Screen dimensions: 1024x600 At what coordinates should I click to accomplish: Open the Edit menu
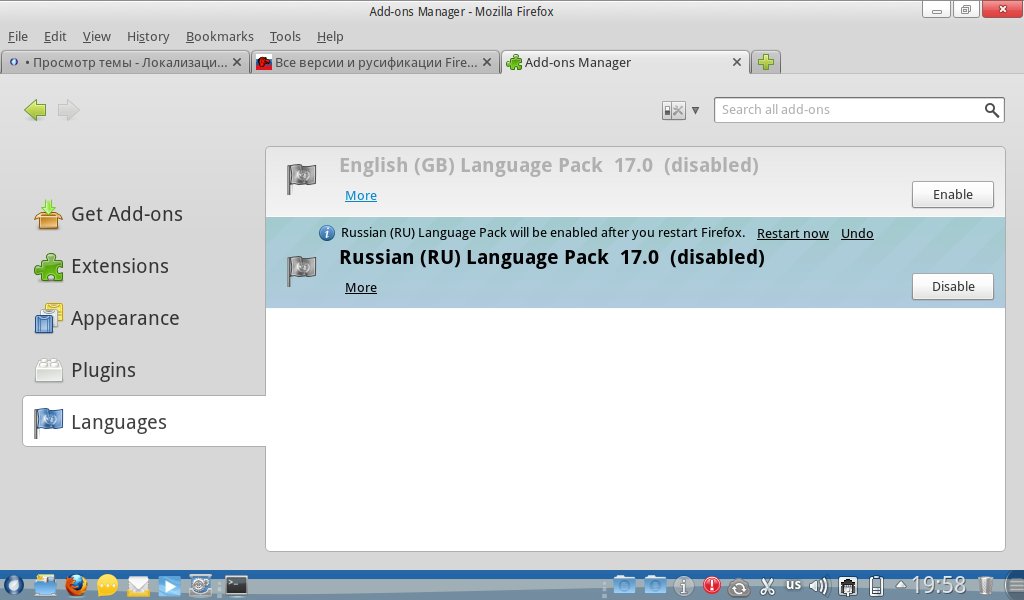point(55,37)
